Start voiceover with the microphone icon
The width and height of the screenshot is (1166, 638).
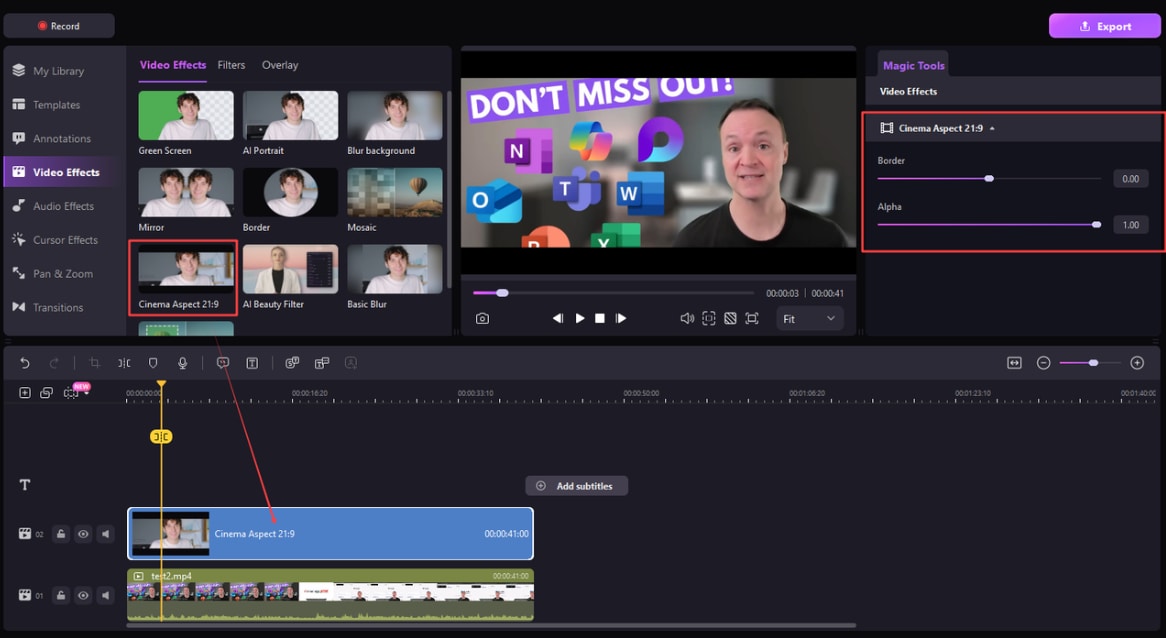(x=182, y=363)
